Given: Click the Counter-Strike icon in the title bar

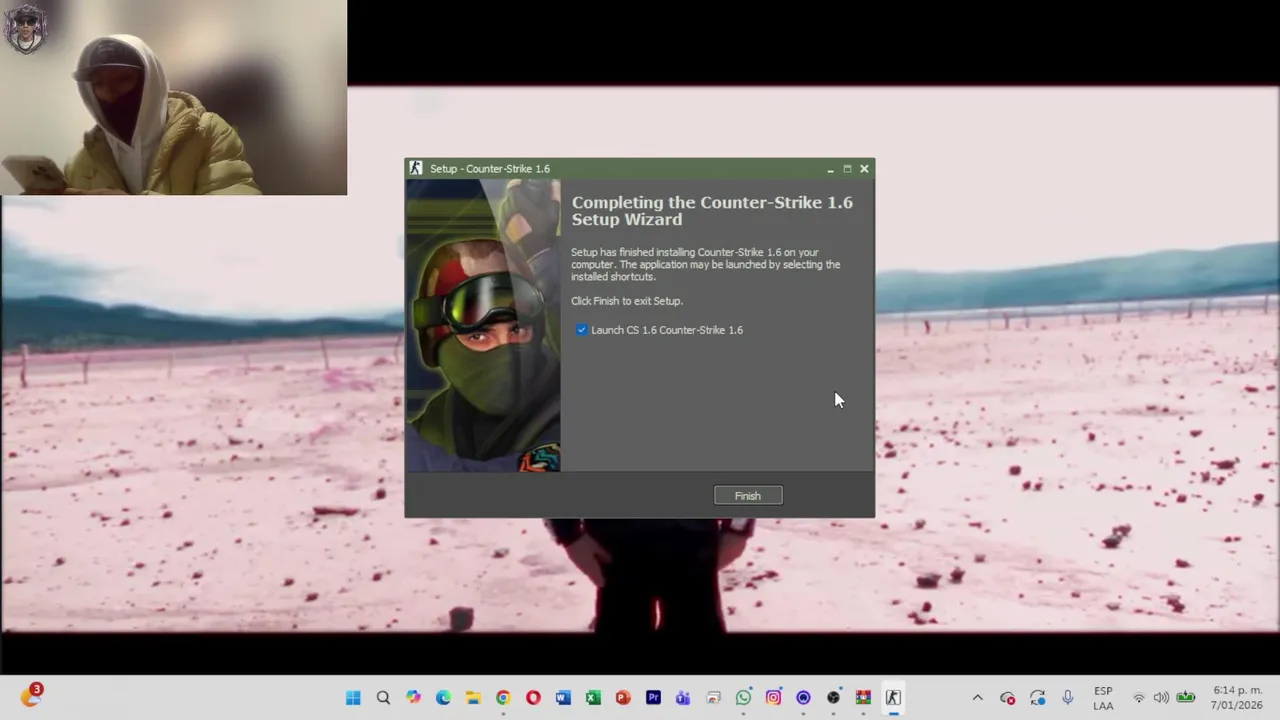Looking at the screenshot, I should tap(416, 169).
